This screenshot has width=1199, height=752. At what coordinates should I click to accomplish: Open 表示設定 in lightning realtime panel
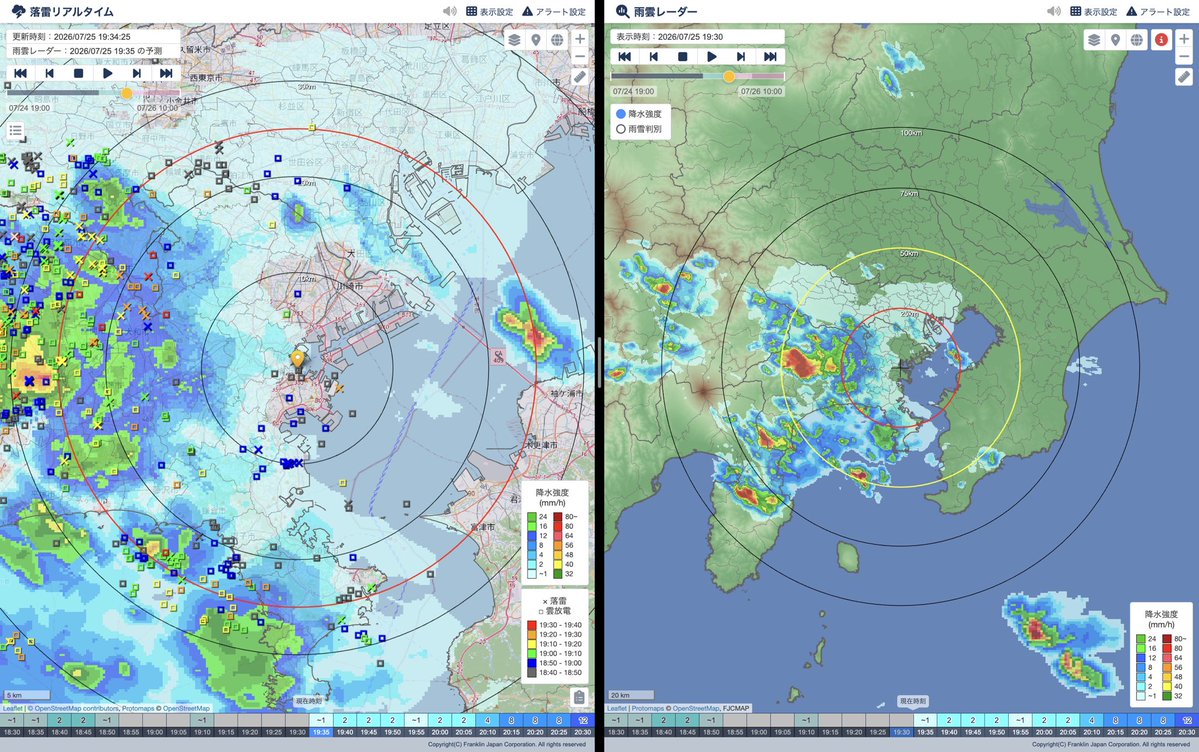[x=490, y=11]
